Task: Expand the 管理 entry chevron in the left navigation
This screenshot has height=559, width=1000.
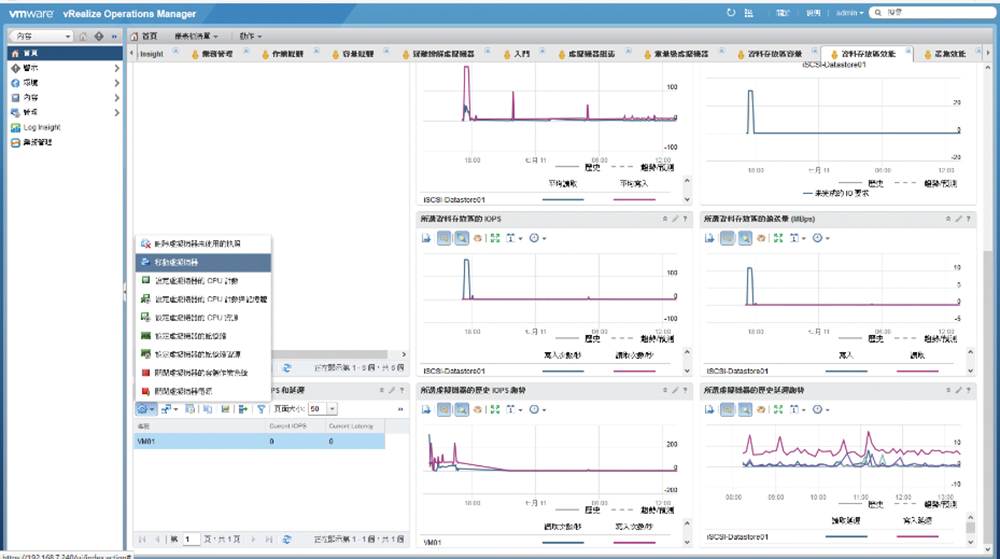Action: click(x=117, y=113)
